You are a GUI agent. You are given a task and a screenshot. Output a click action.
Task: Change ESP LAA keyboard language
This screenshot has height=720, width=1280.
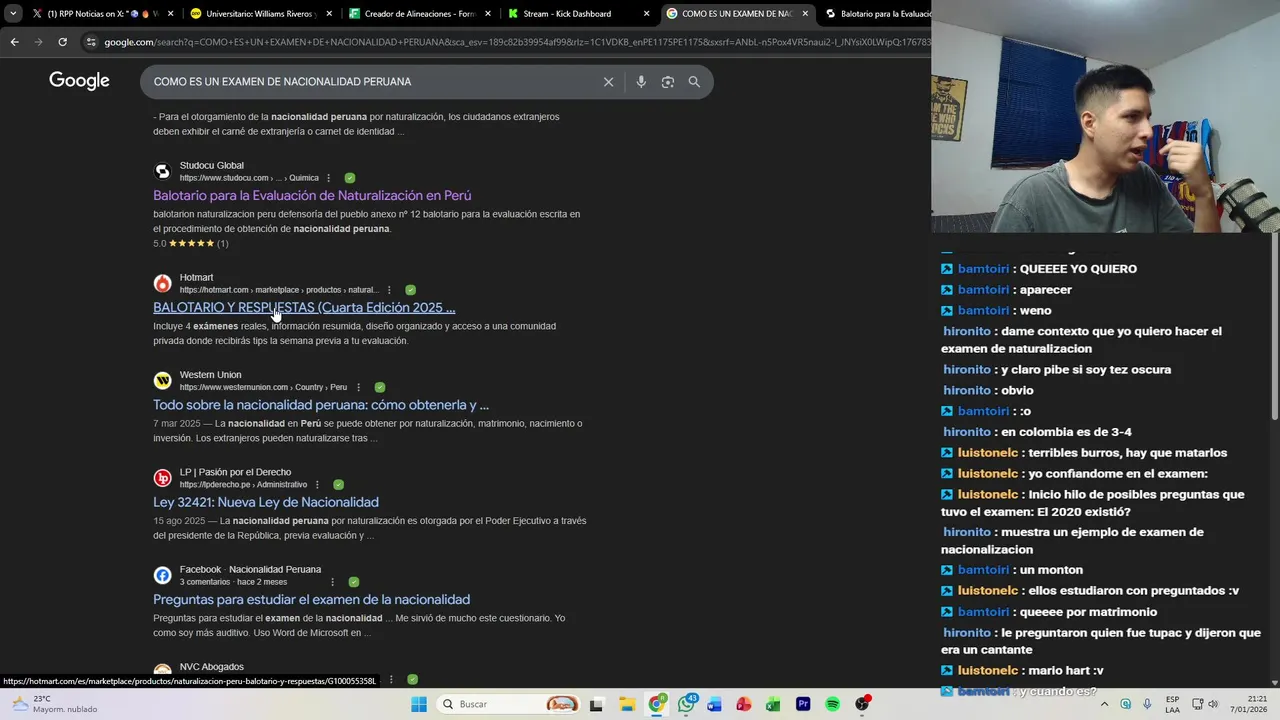pyautogui.click(x=1172, y=704)
